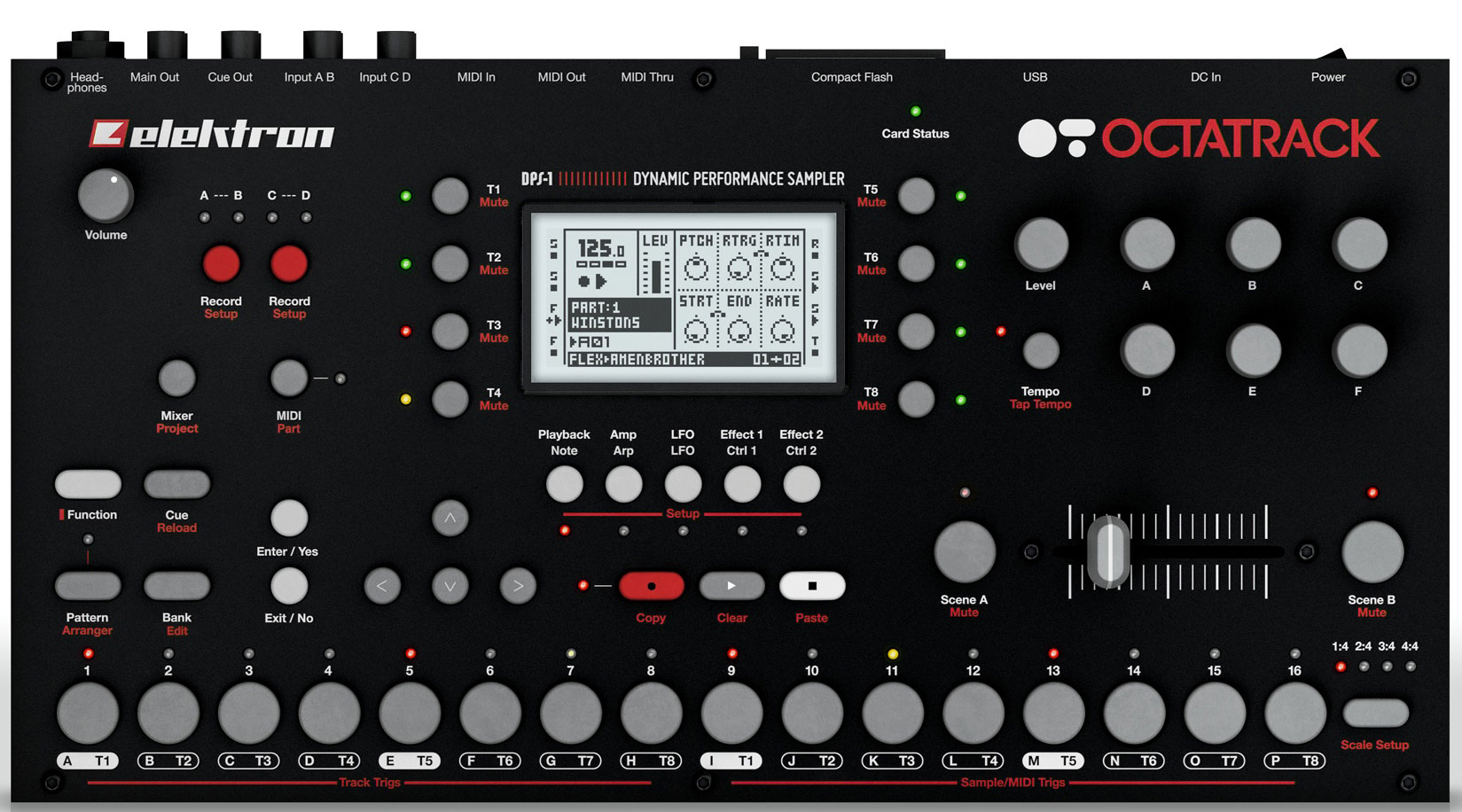The width and height of the screenshot is (1462, 812).
Task: Select the Pattern Arranger button
Action: (88, 586)
